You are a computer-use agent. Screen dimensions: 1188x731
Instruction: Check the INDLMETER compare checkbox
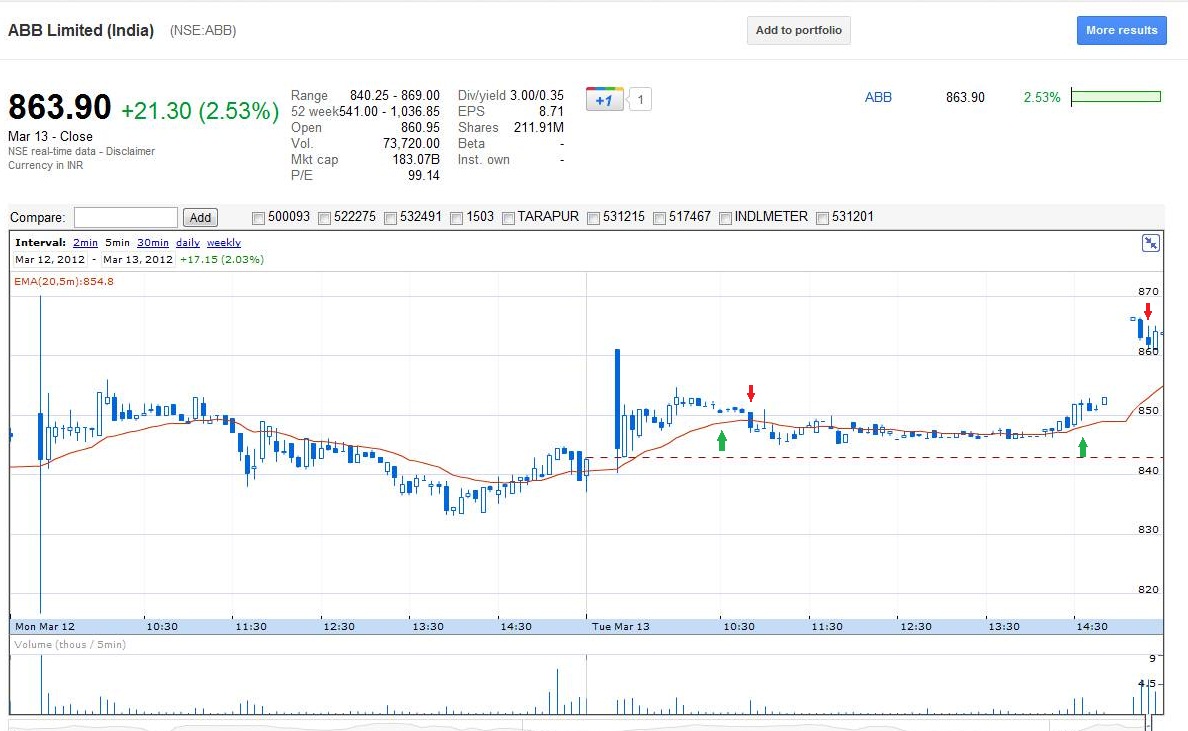pos(725,218)
